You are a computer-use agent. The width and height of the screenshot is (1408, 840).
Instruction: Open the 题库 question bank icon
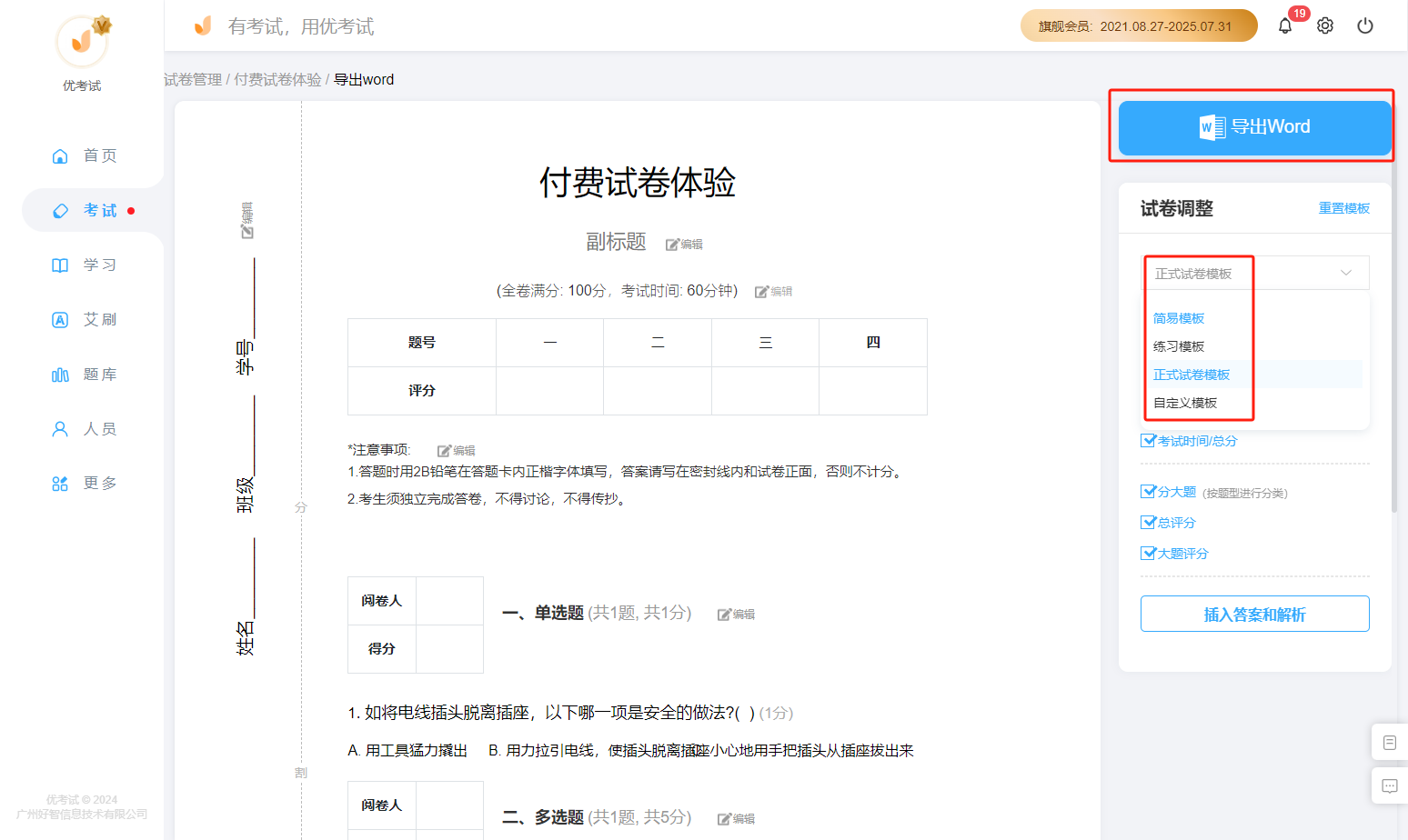pos(60,375)
